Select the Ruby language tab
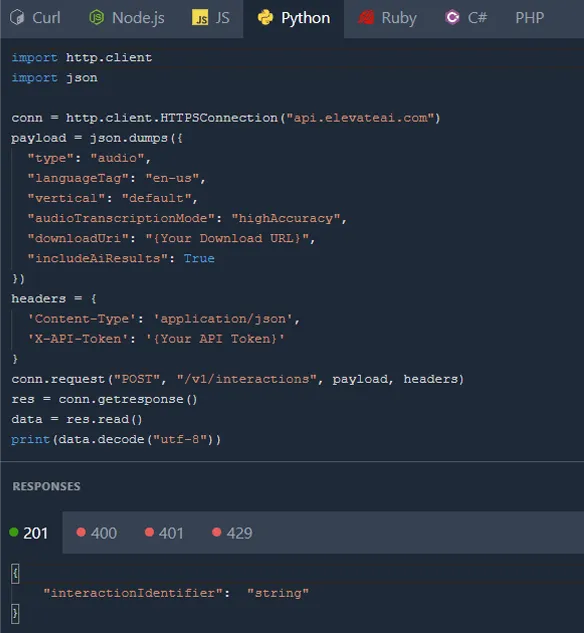 coord(387,18)
